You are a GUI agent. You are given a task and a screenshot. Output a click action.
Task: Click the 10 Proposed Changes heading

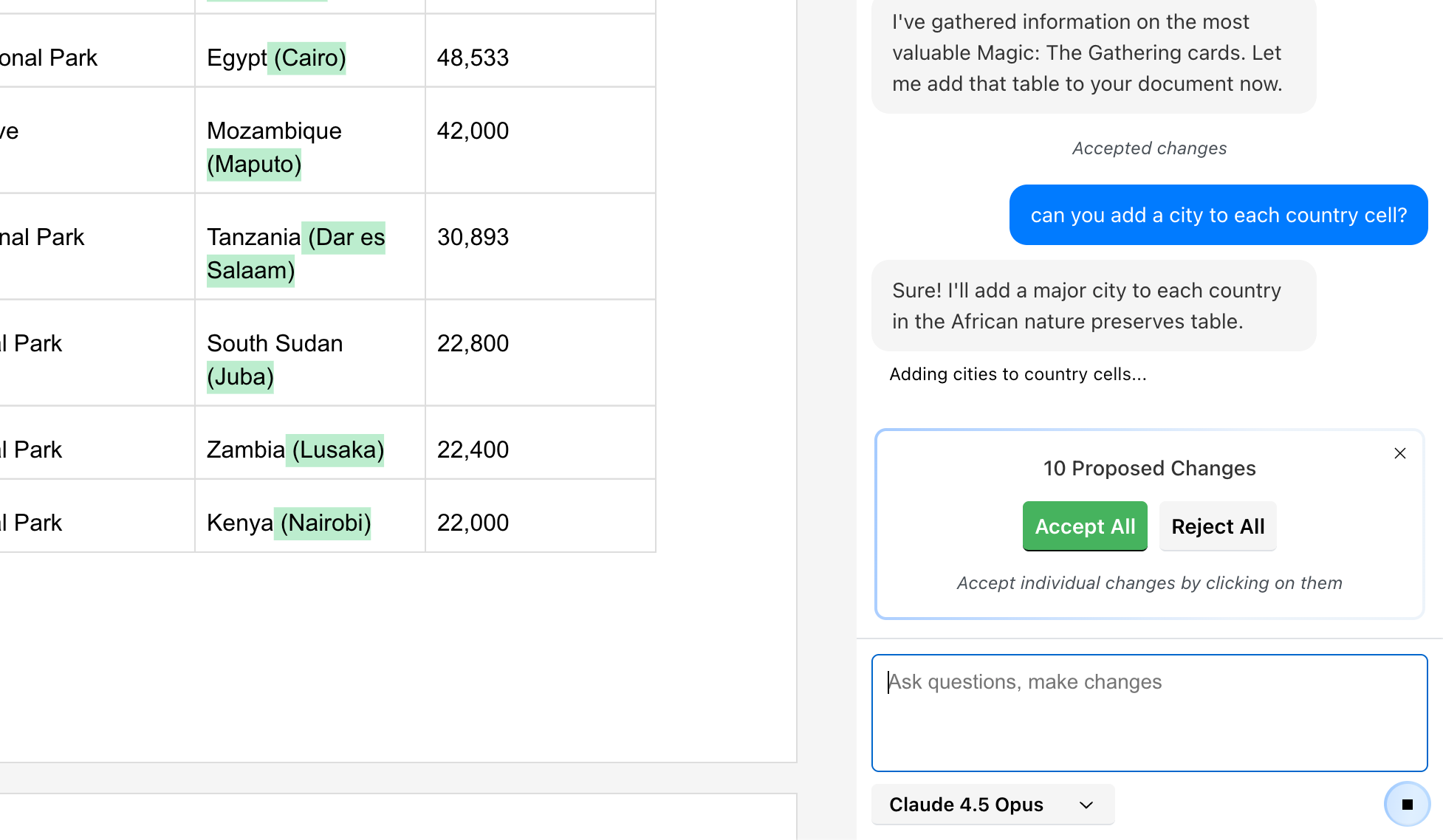pyautogui.click(x=1148, y=468)
